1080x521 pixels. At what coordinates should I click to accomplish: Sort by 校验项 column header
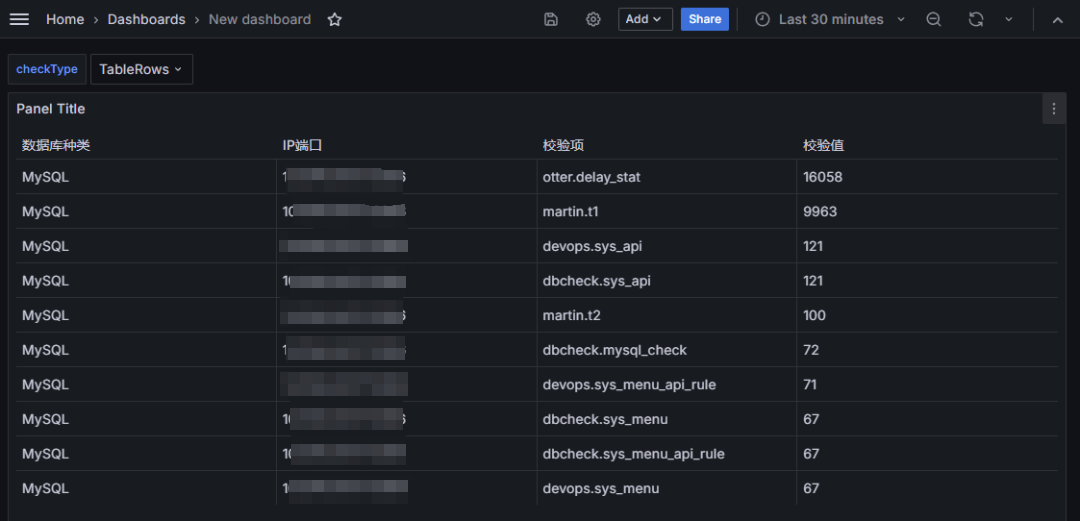pos(563,145)
